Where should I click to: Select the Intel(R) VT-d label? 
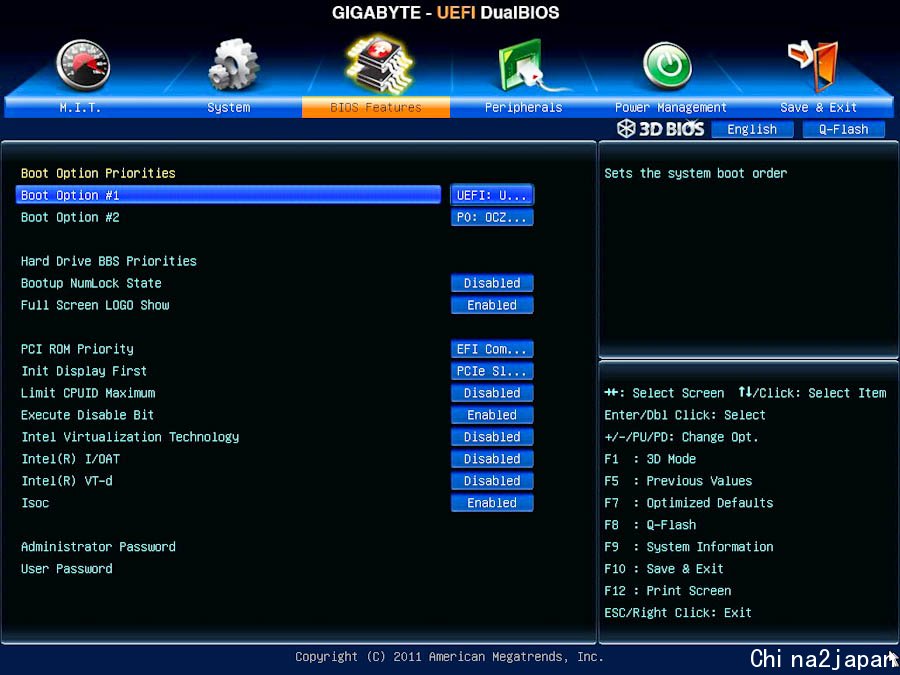(67, 480)
